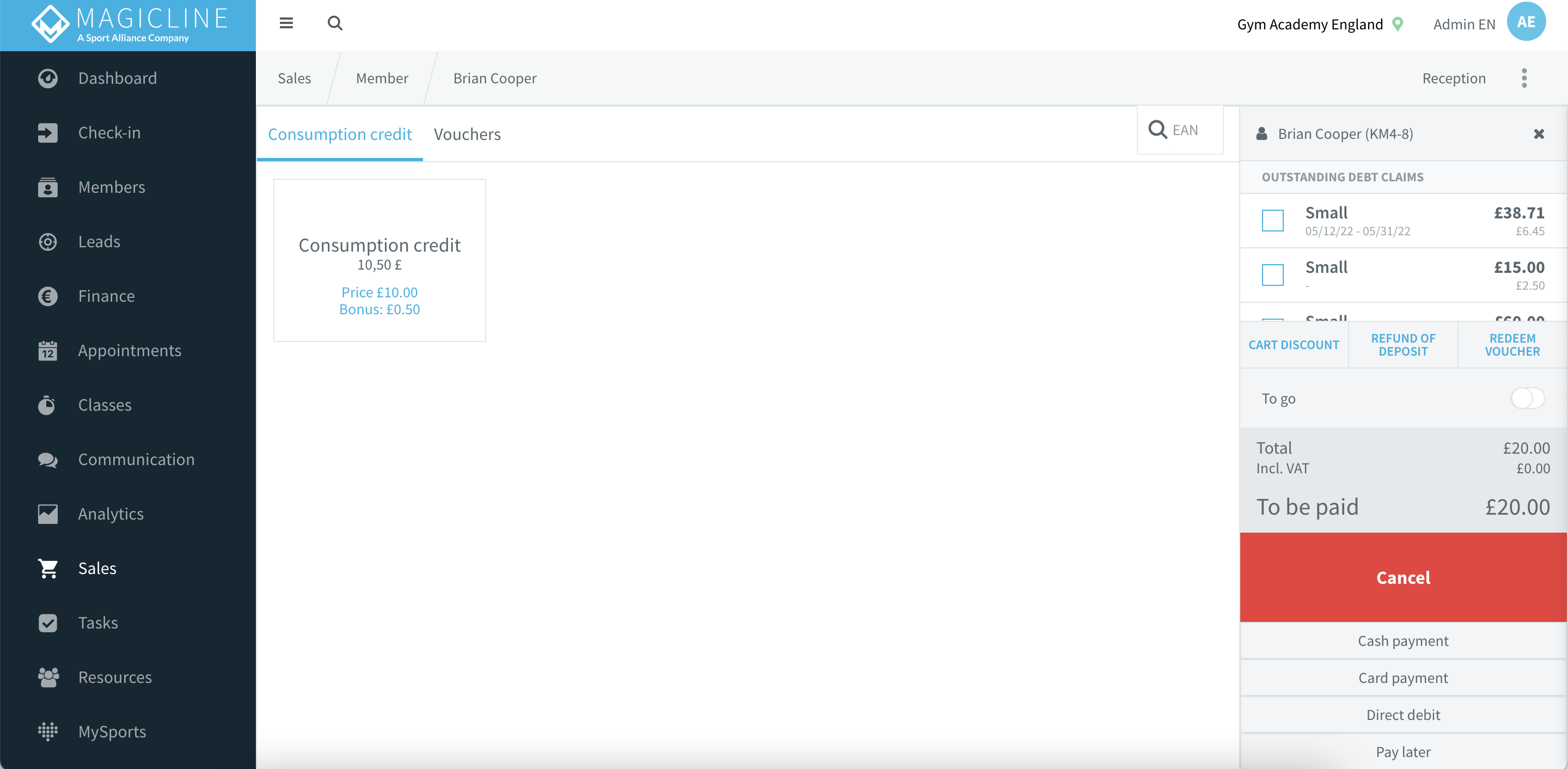Click the Analytics chart icon

[x=47, y=514]
